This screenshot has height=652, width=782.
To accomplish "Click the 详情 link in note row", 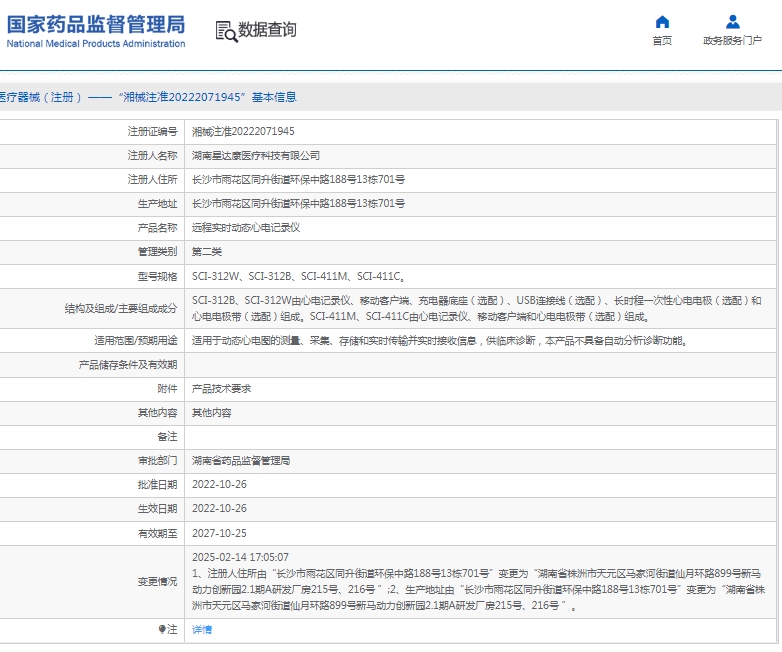I will (x=202, y=630).
